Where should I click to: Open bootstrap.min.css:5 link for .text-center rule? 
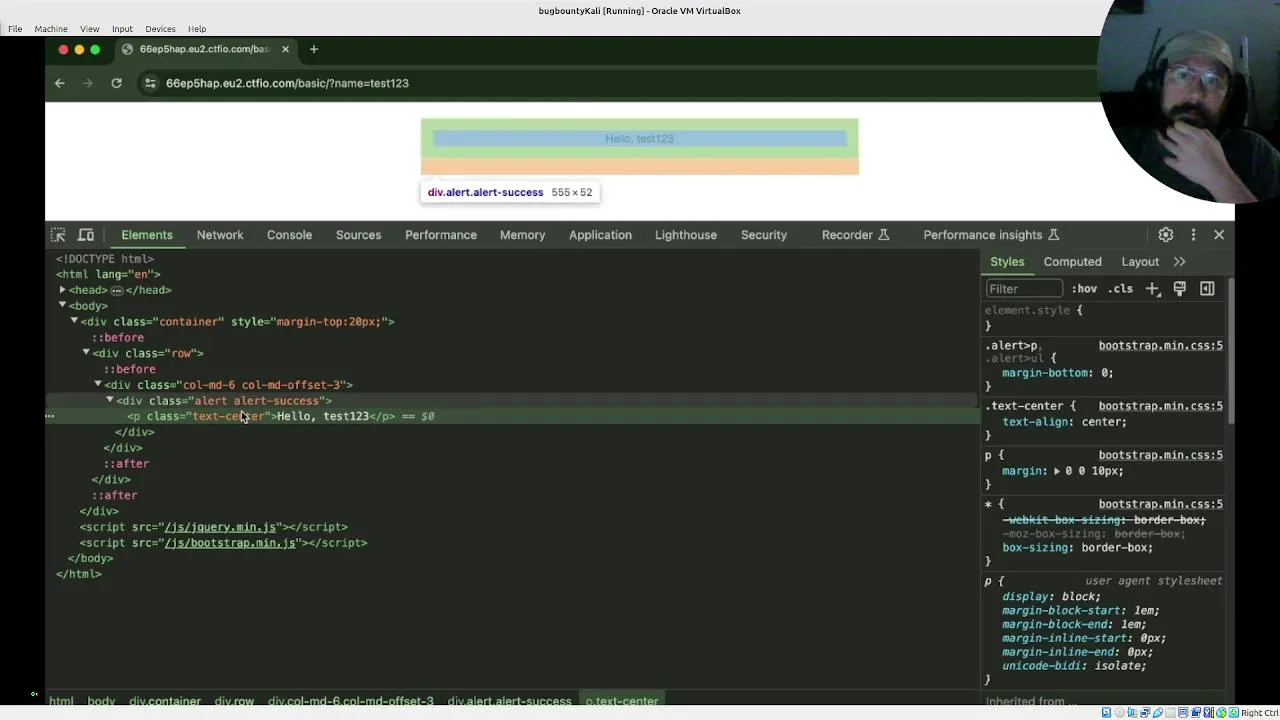1160,406
